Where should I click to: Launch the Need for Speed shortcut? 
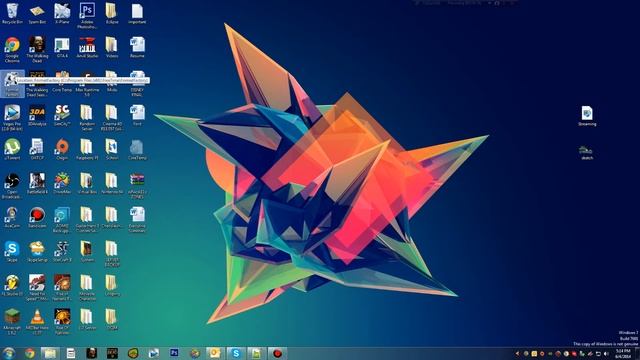point(37,288)
